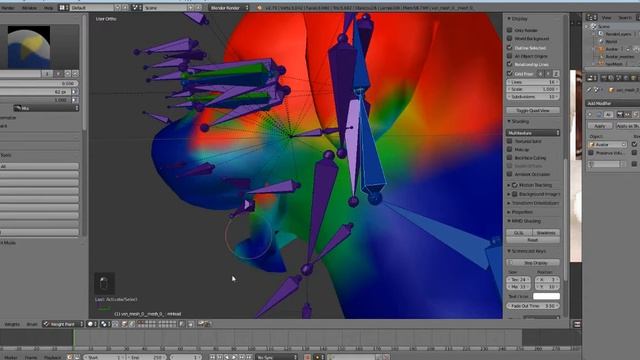Enable the Ambient Occlusion checkbox
This screenshot has height=360, width=640.
(509, 174)
